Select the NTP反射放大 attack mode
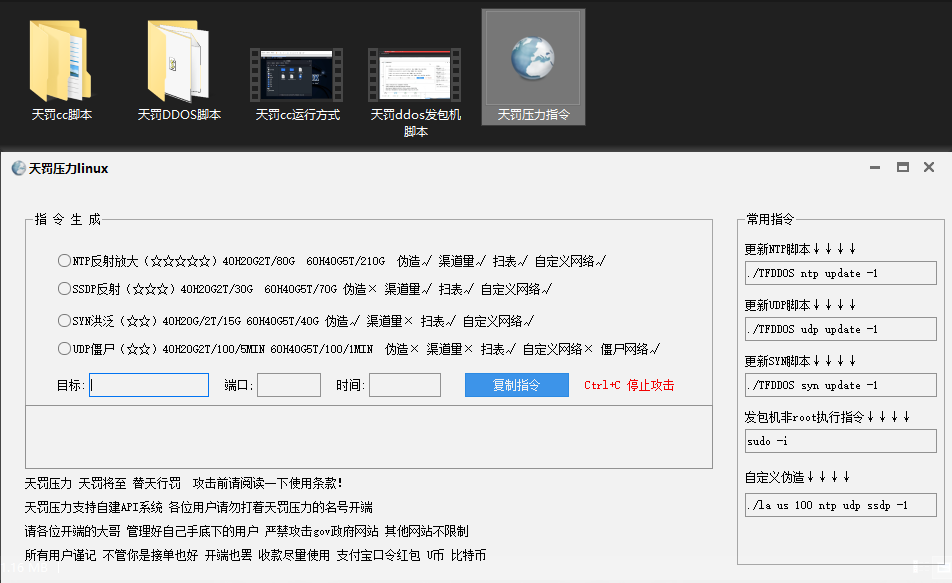The height and width of the screenshot is (583, 952). click(64, 260)
